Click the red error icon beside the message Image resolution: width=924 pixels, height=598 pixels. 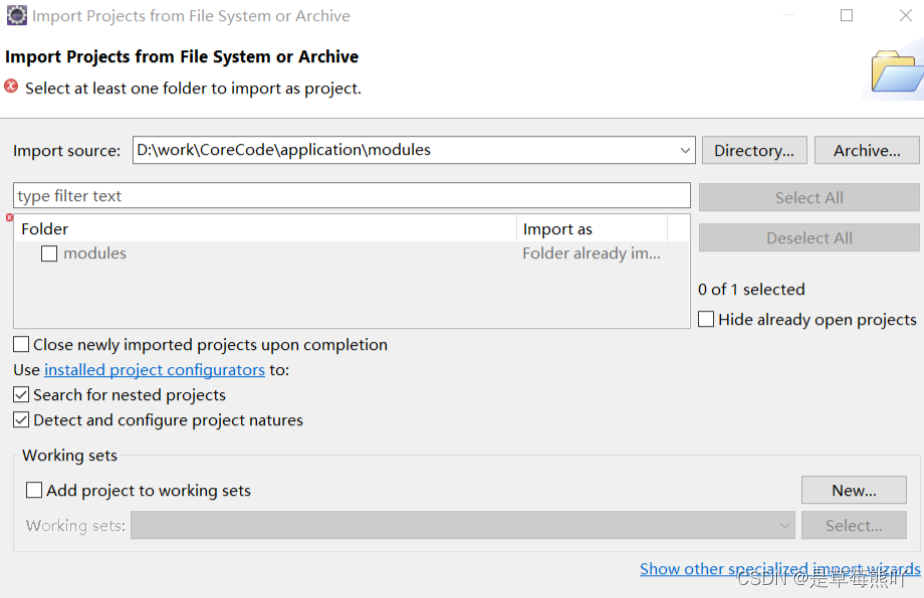12,87
